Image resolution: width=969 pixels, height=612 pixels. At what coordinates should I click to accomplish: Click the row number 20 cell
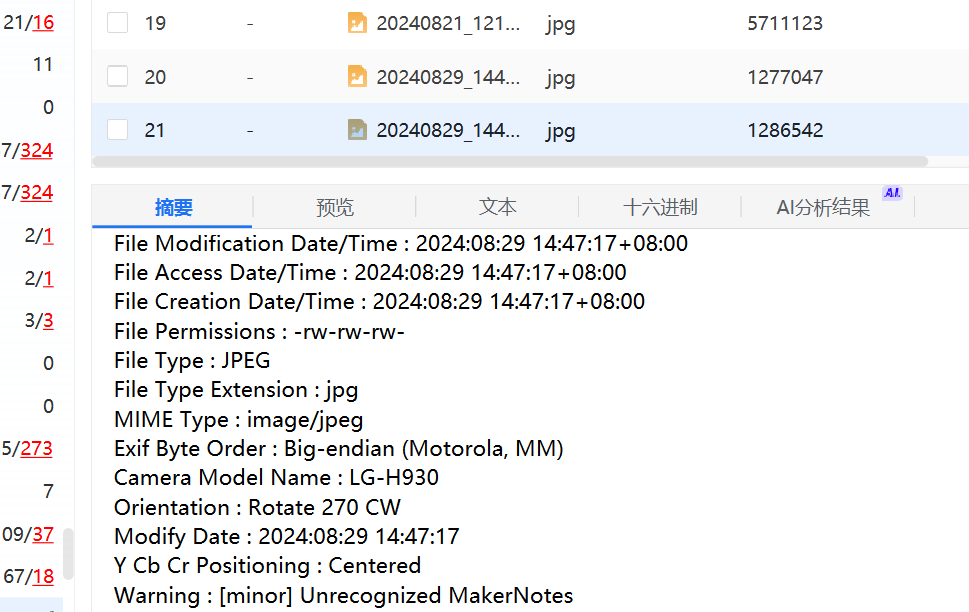click(155, 77)
